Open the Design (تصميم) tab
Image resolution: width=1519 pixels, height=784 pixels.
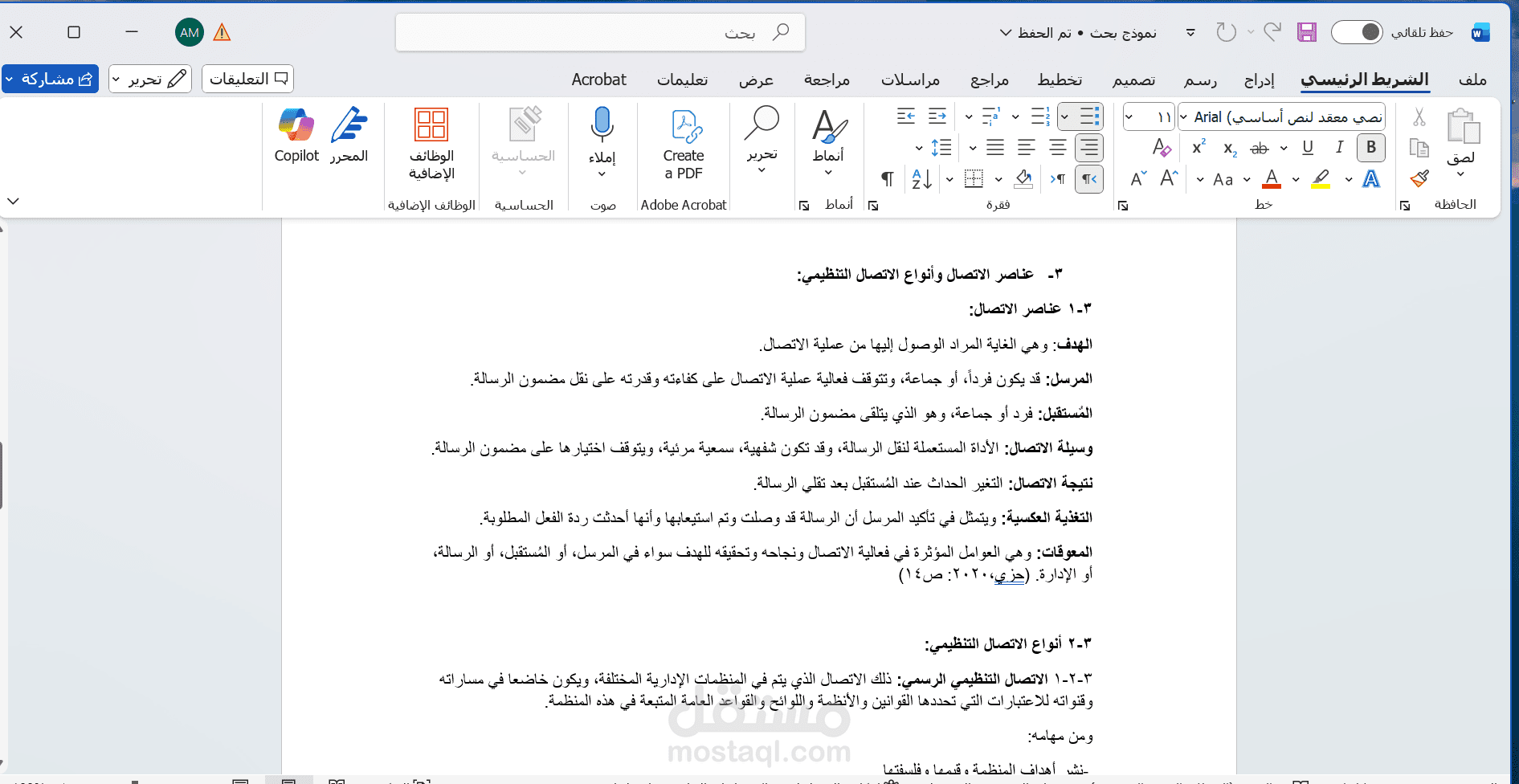(1133, 80)
